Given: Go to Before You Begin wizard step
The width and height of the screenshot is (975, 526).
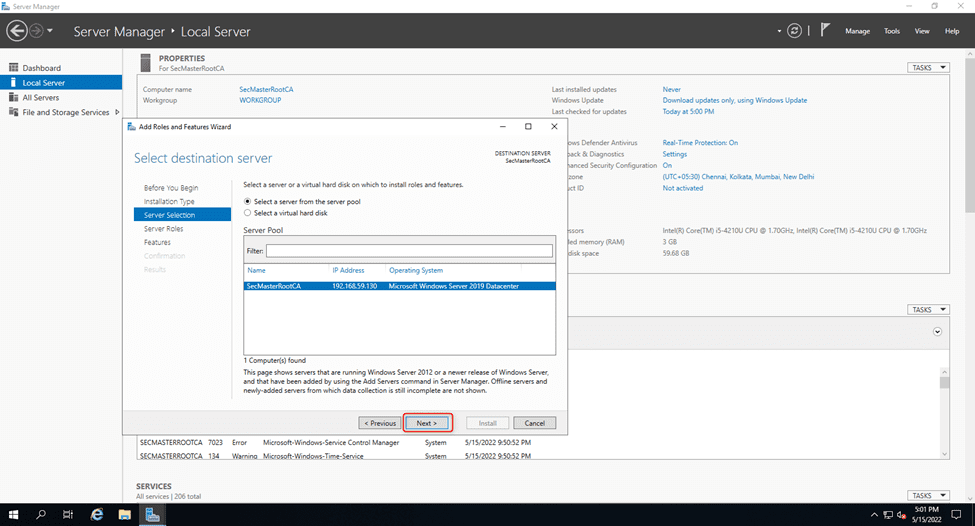Looking at the screenshot, I should tap(171, 188).
